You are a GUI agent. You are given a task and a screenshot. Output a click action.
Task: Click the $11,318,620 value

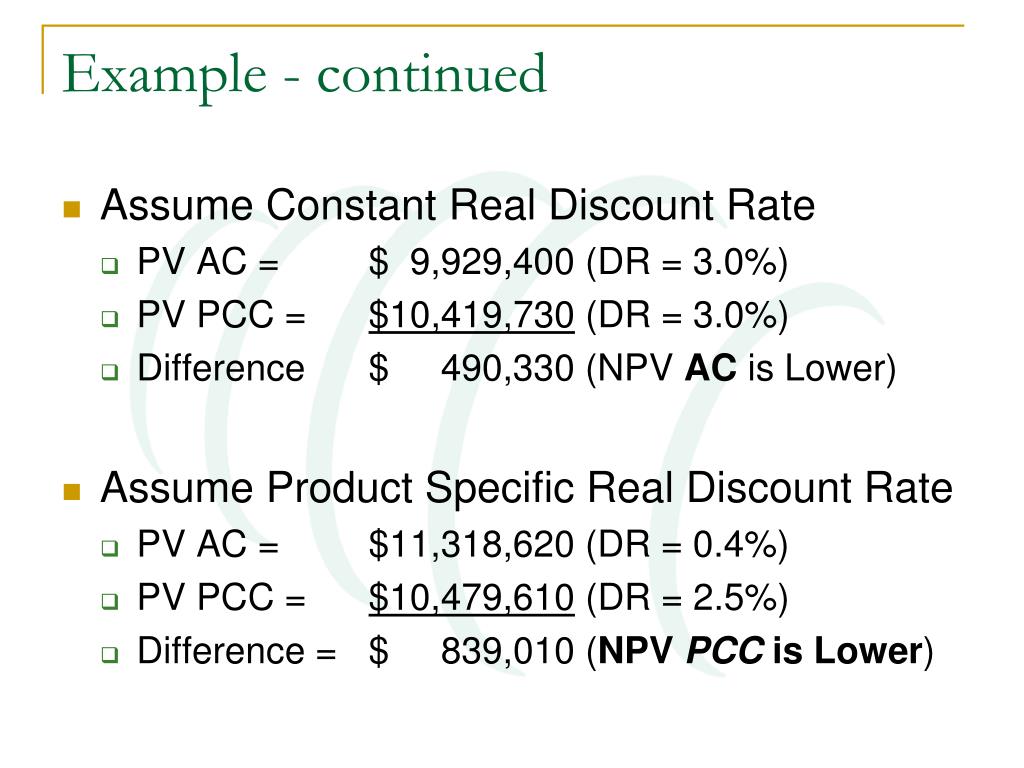(x=472, y=545)
